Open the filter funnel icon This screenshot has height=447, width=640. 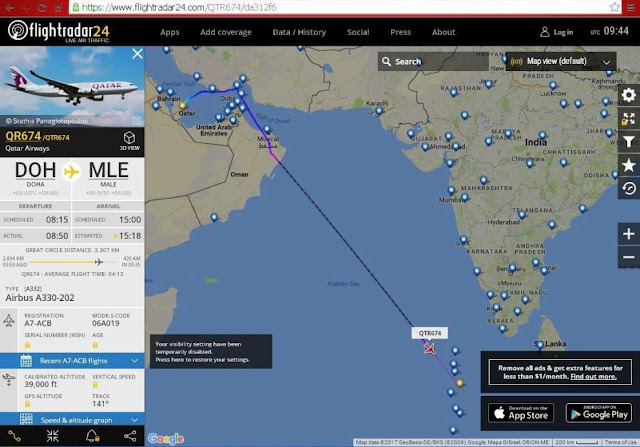(629, 141)
